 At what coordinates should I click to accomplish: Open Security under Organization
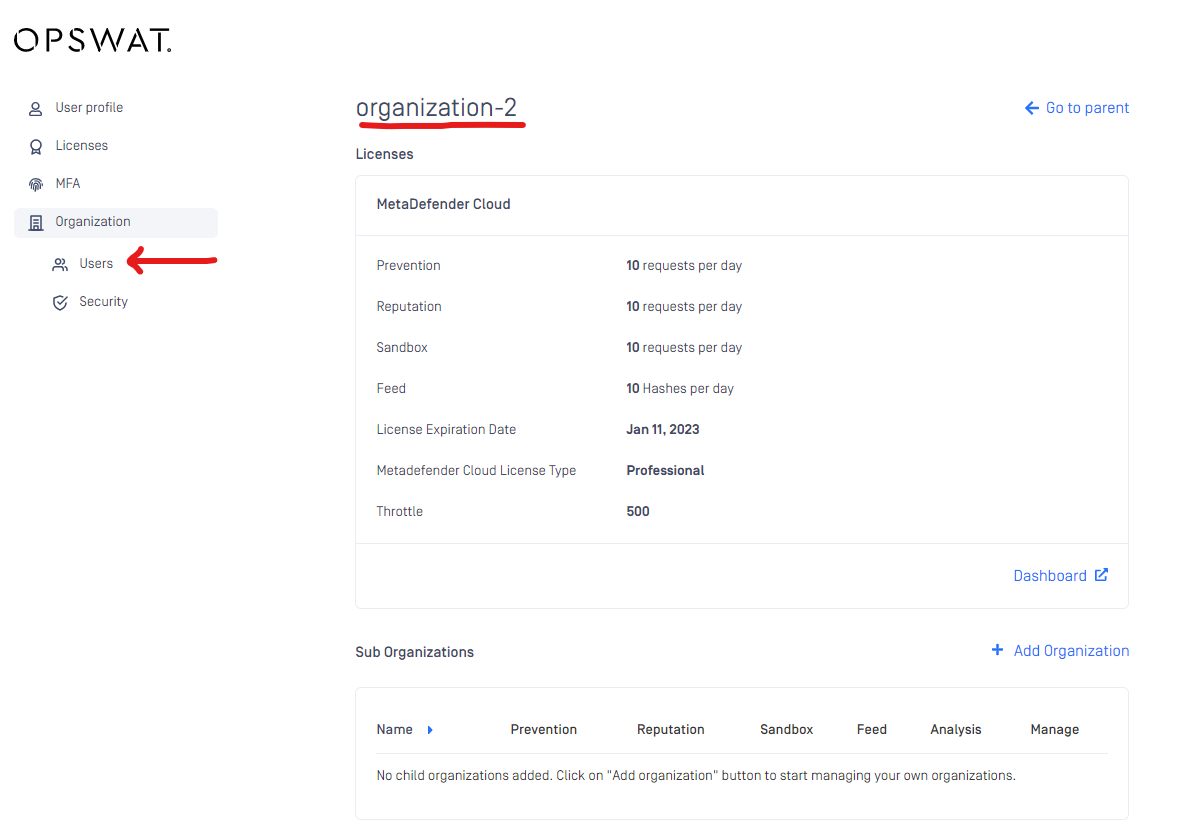(103, 302)
